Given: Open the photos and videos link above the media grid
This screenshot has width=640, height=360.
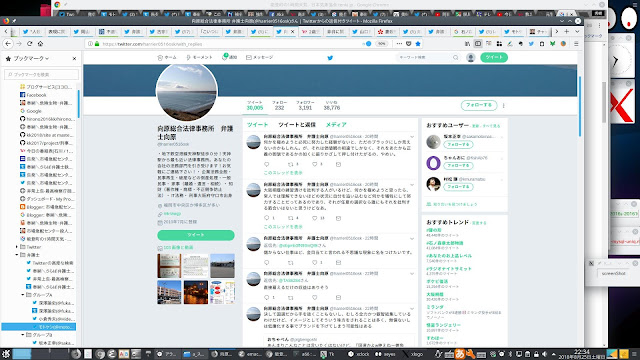Looking at the screenshot, I should coord(178,248).
